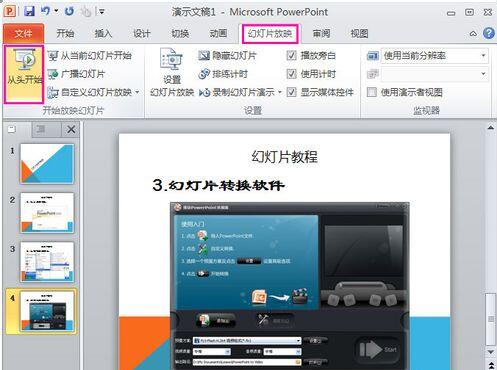Open Customize Quick Access Toolbar dropdown
The image size is (497, 370).
[101, 12]
